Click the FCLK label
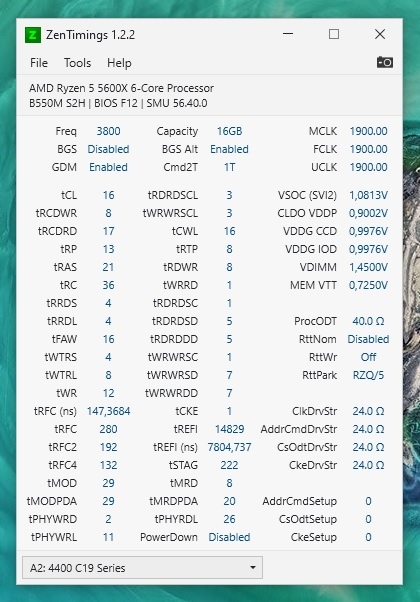The height and width of the screenshot is (602, 420). [325, 149]
